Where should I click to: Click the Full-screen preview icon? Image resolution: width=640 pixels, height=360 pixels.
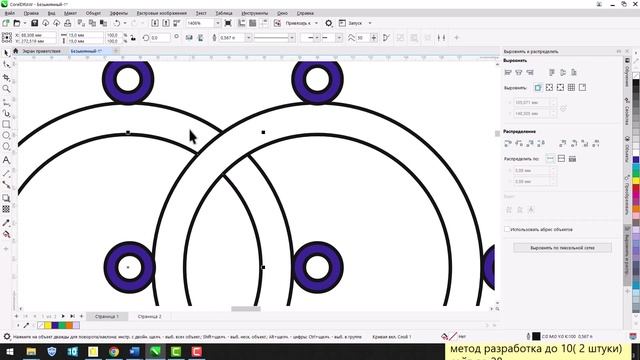click(228, 23)
